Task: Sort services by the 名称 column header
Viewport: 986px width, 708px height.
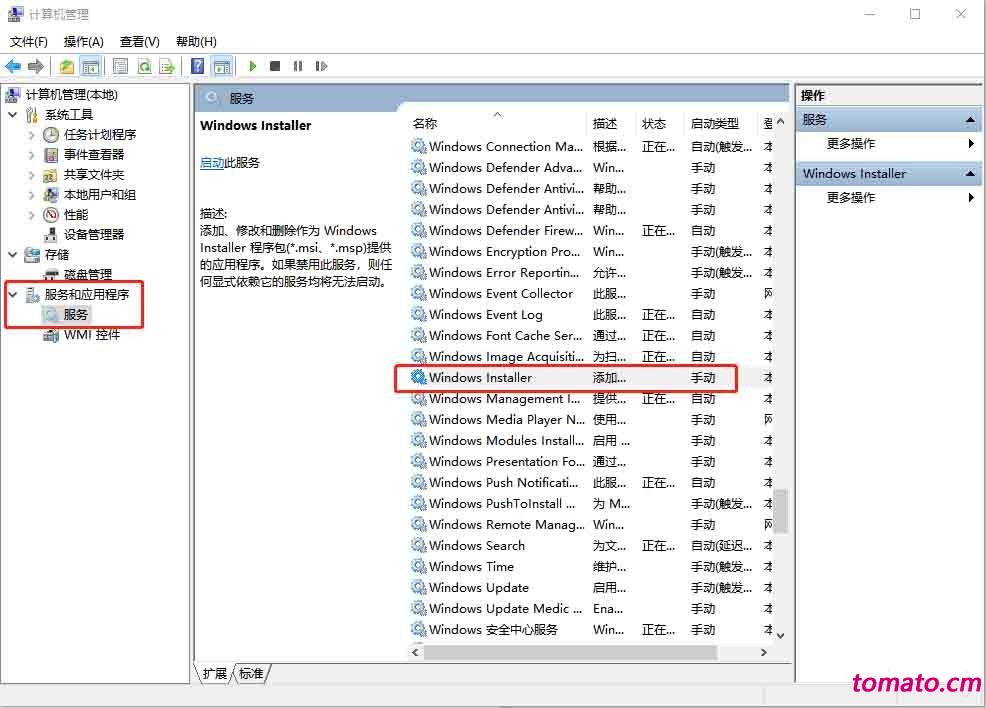Action: (497, 123)
